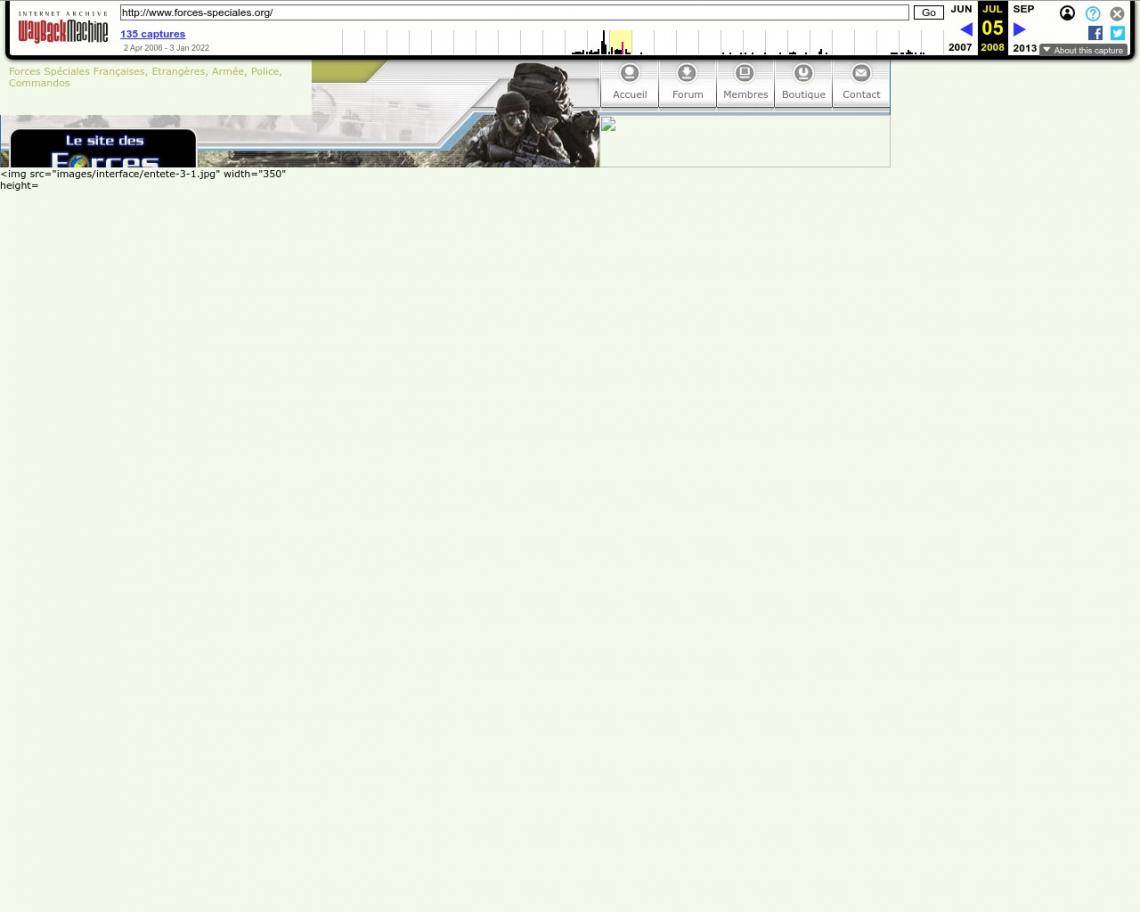This screenshot has height=912, width=1140.
Task: Click the Boutique power icon
Action: point(803,73)
